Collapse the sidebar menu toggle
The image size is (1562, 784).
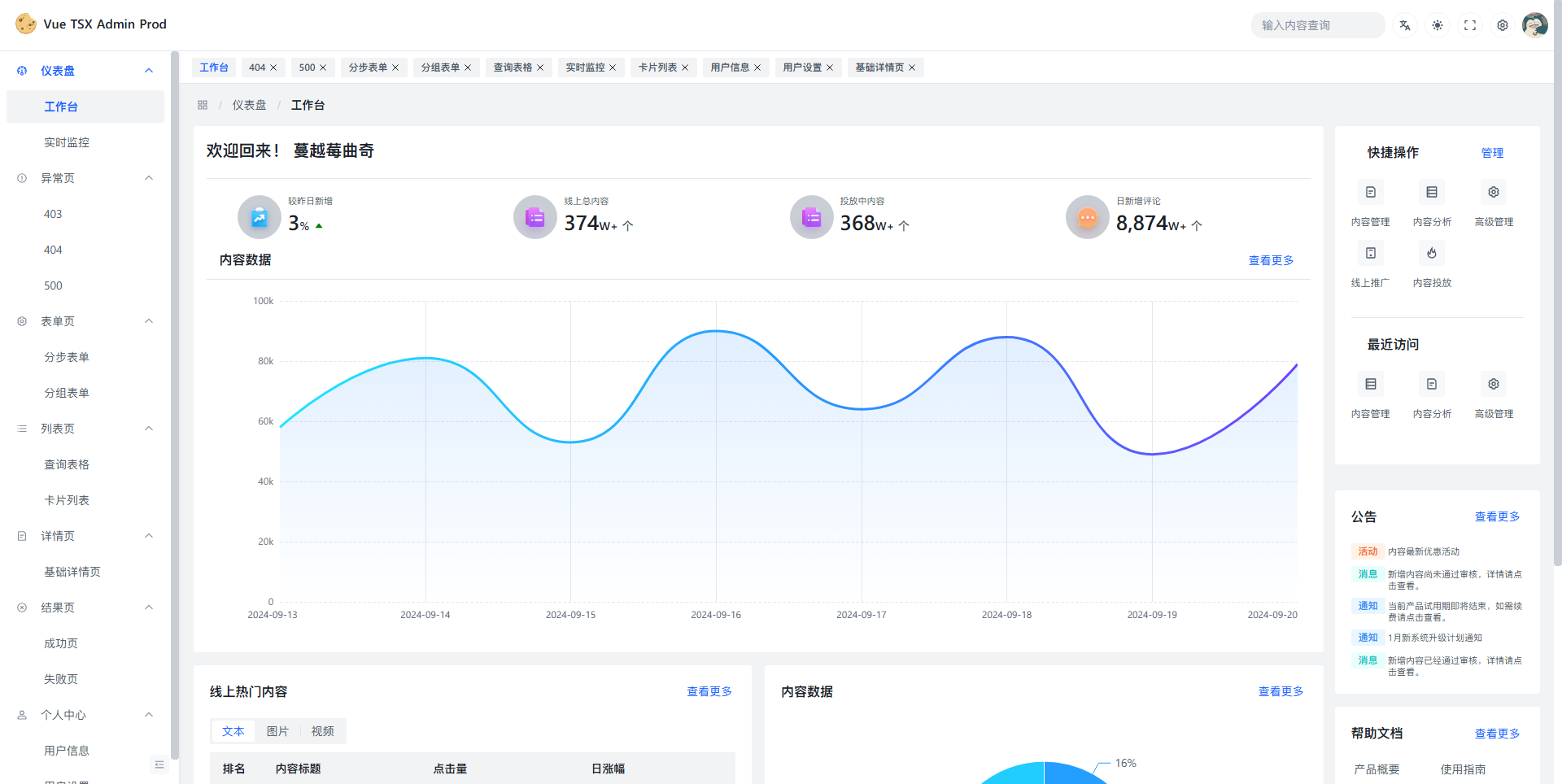click(x=159, y=764)
